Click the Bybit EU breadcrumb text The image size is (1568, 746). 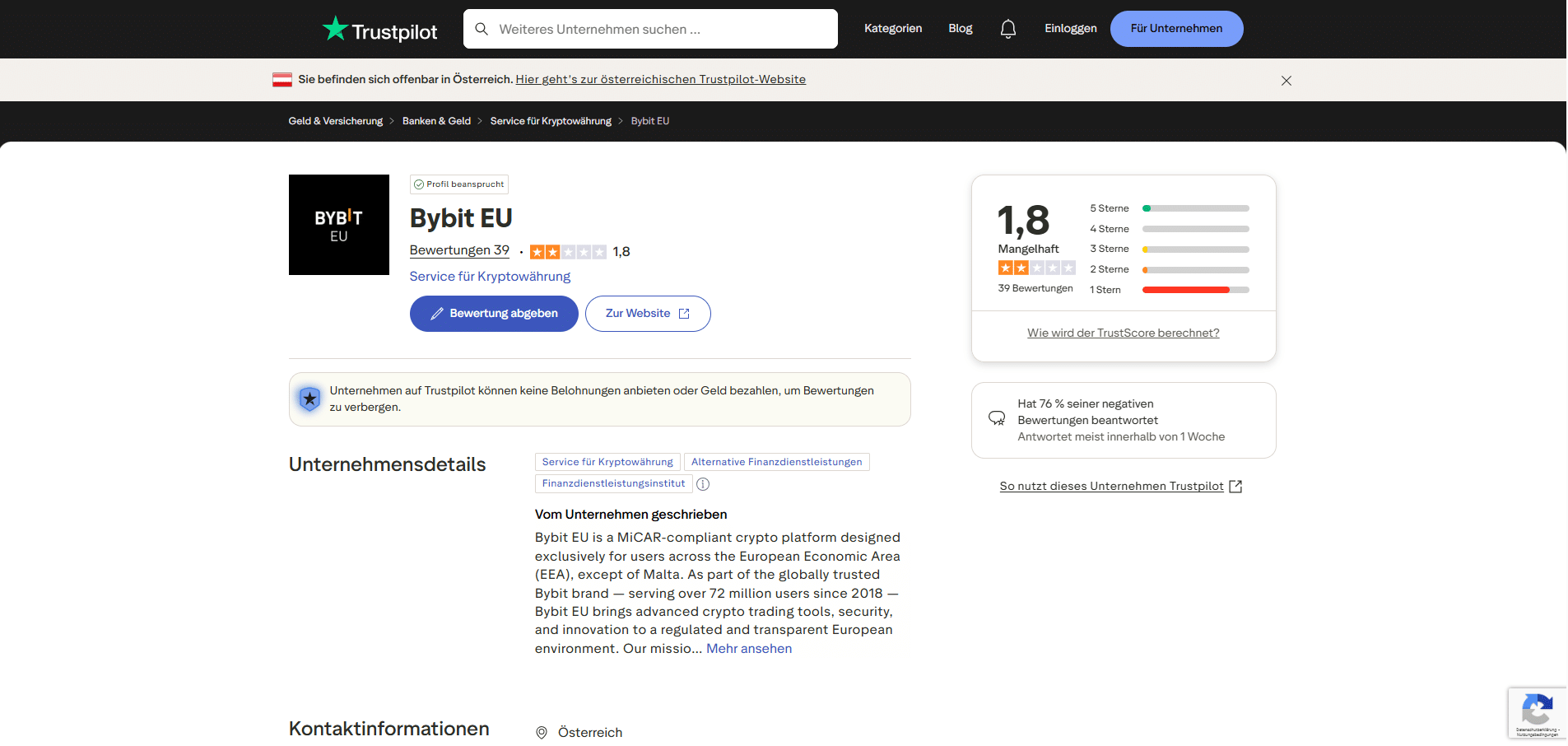650,121
